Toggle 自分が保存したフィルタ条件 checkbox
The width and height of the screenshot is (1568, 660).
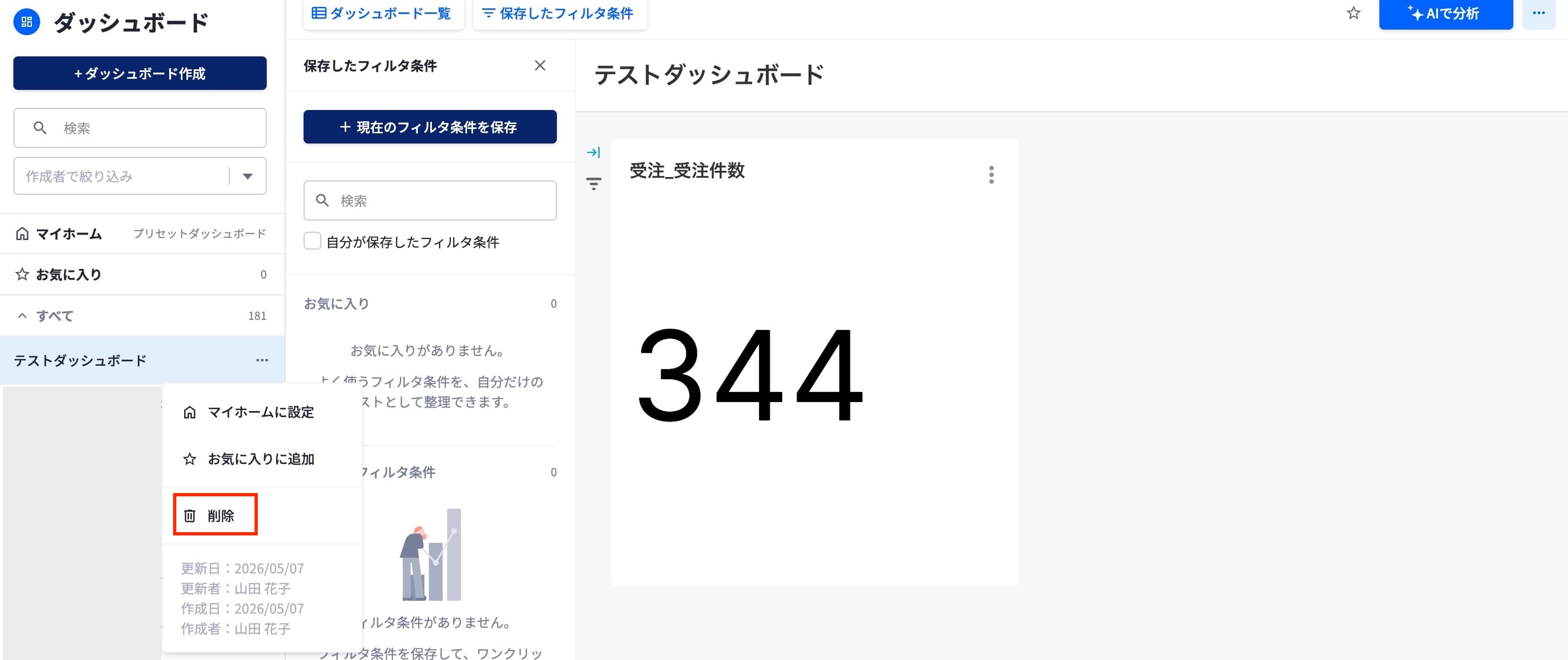pyautogui.click(x=312, y=241)
